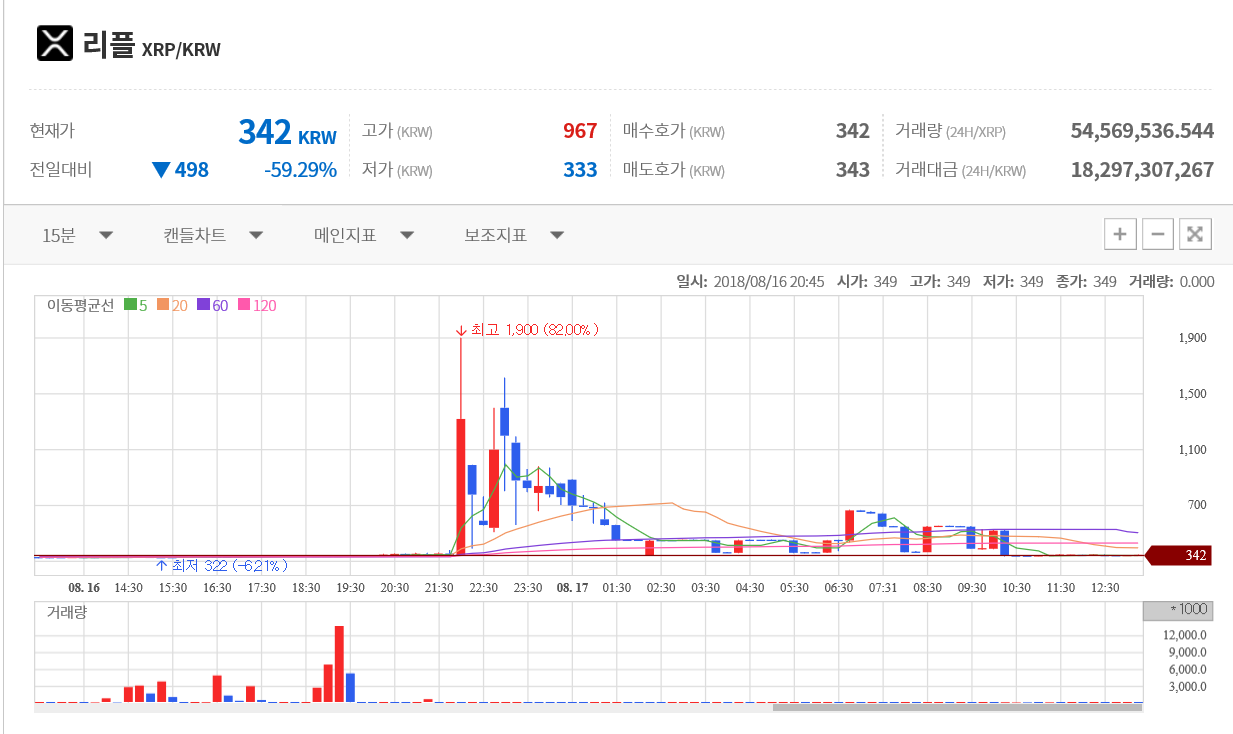The image size is (1233, 734).
Task: Click the zoom in plus icon
Action: 1120,234
